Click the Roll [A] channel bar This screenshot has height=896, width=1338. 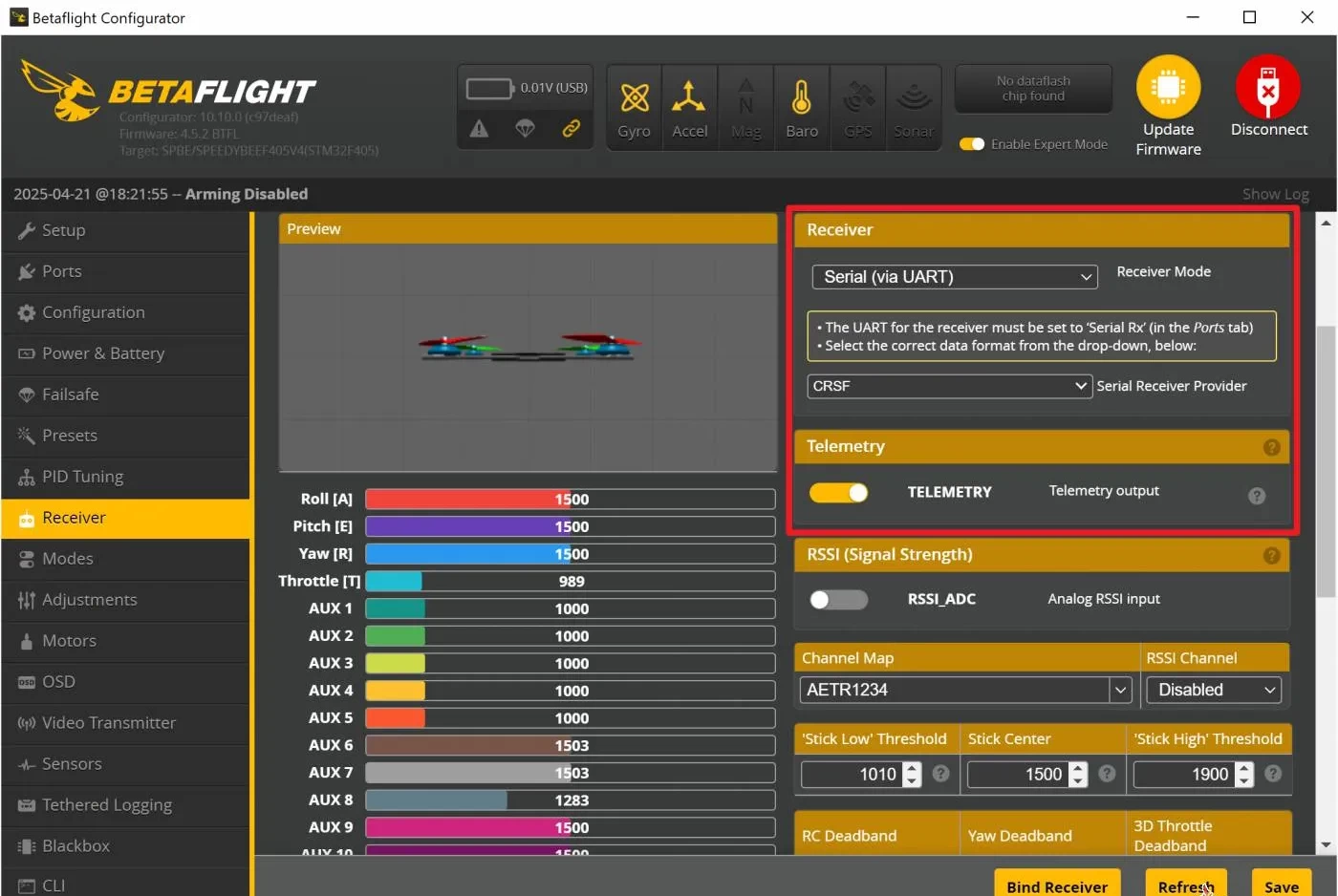point(570,500)
